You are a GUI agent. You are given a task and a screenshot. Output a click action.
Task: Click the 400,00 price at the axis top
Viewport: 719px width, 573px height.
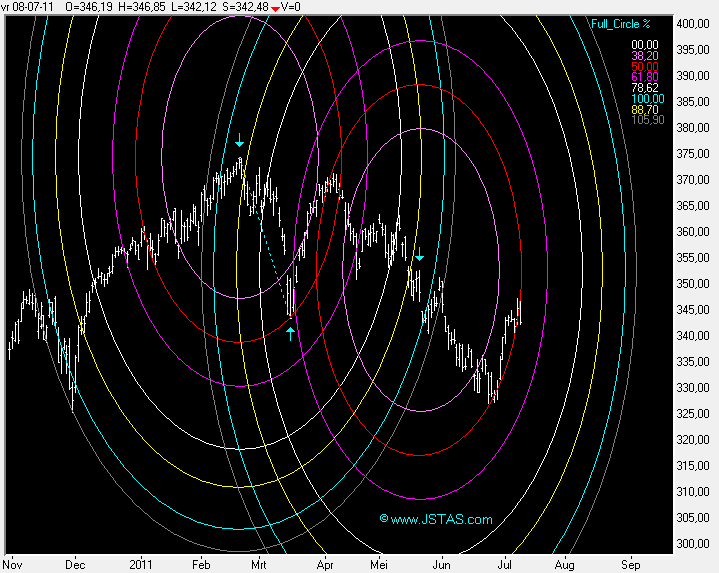point(691,23)
